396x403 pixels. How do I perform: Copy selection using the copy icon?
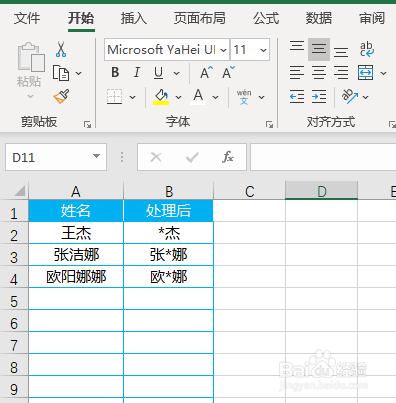(x=61, y=73)
